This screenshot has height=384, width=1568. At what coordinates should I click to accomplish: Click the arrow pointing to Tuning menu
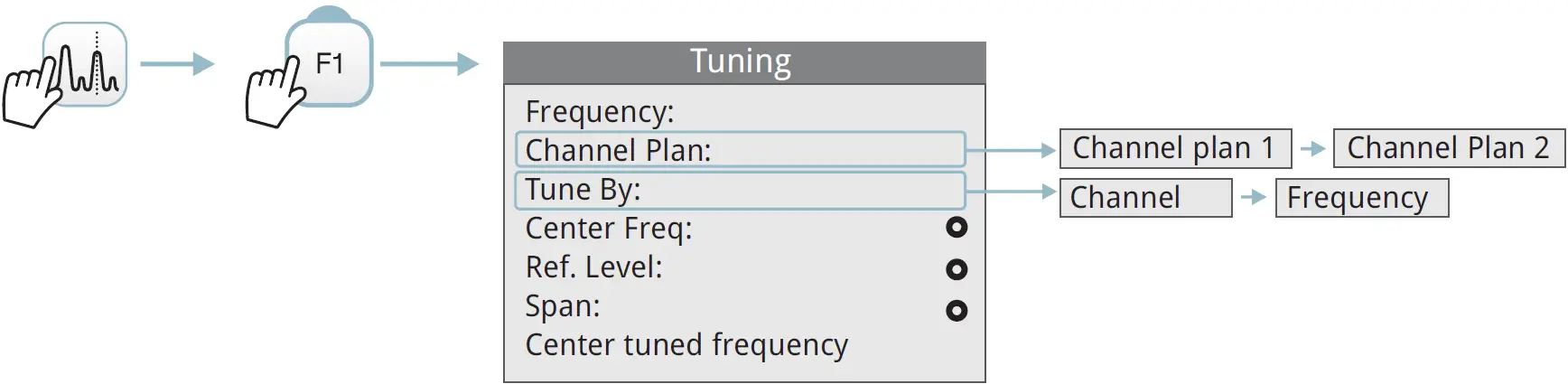pyautogui.click(x=429, y=64)
